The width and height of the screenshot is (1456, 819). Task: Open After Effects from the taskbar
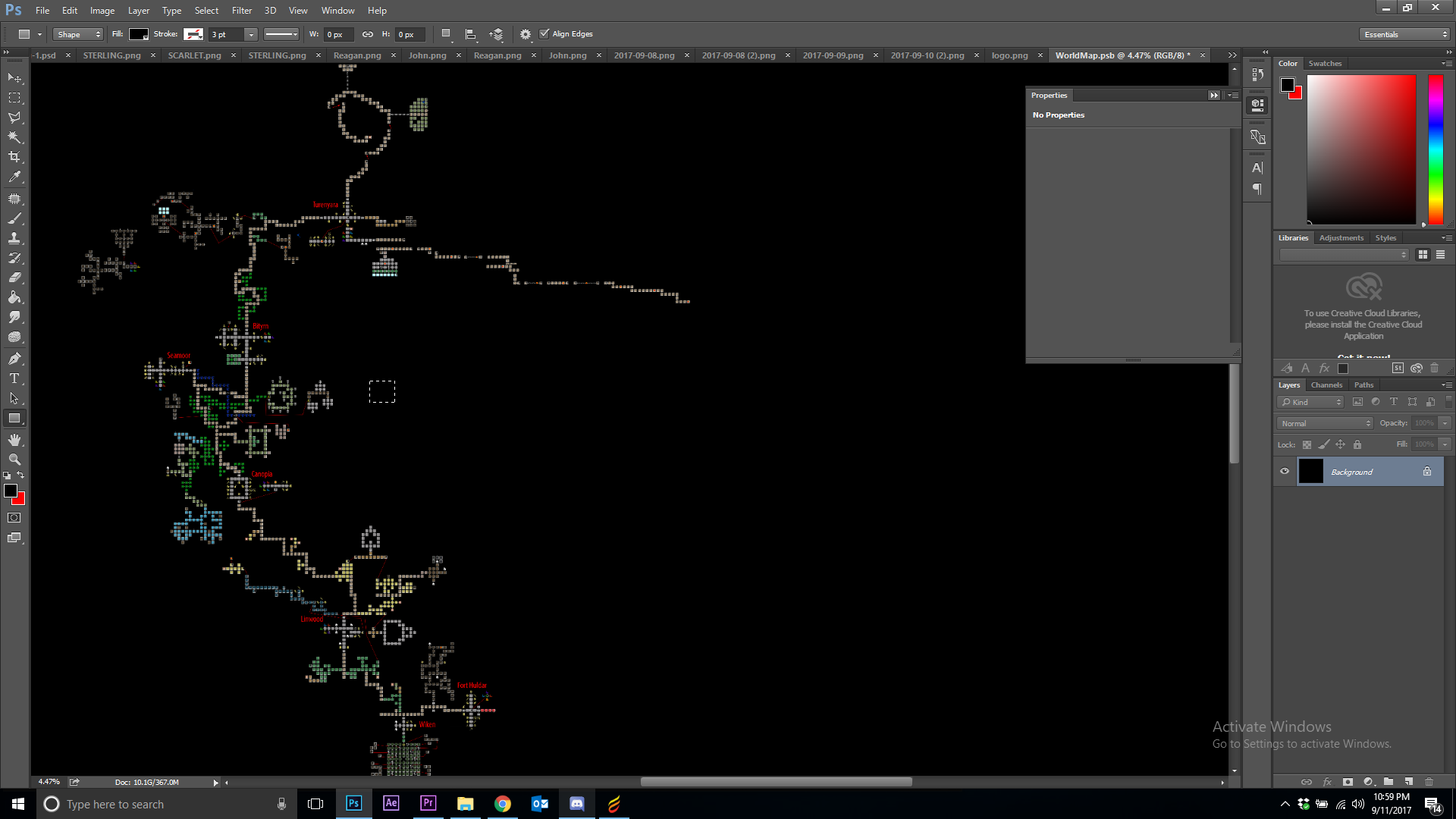coord(391,803)
